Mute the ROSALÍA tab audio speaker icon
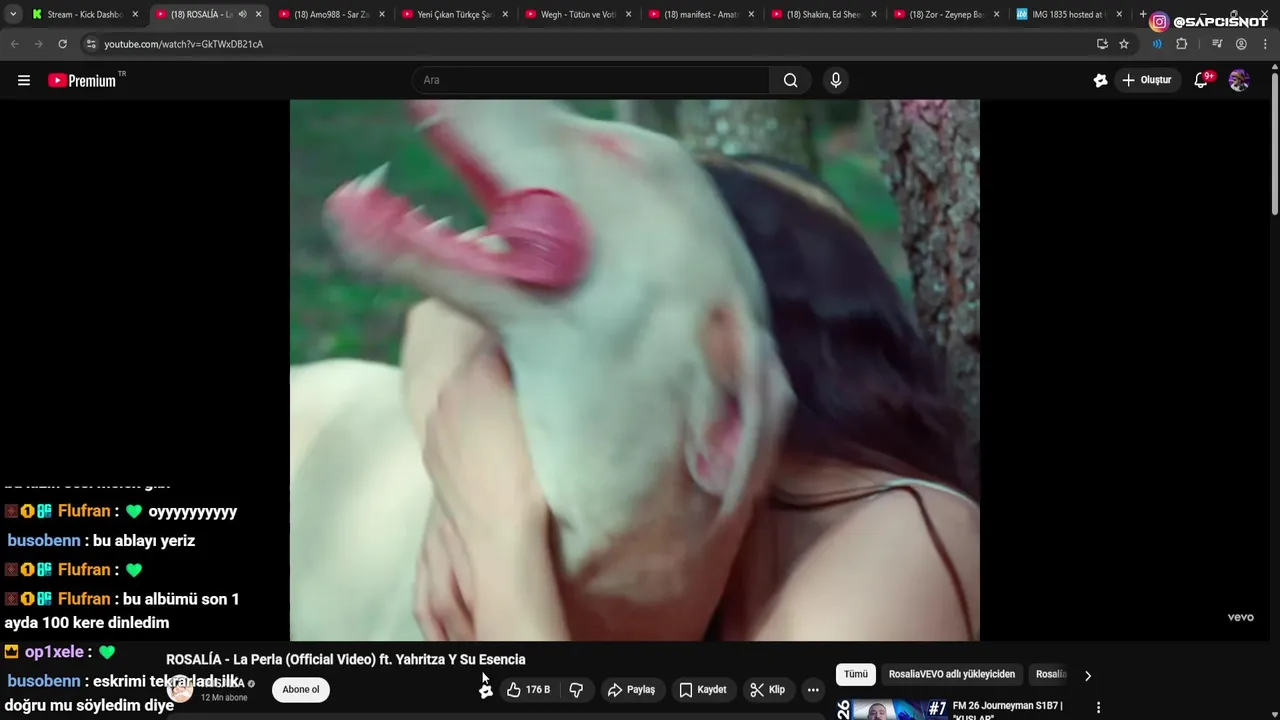The width and height of the screenshot is (1280, 720). 242,15
